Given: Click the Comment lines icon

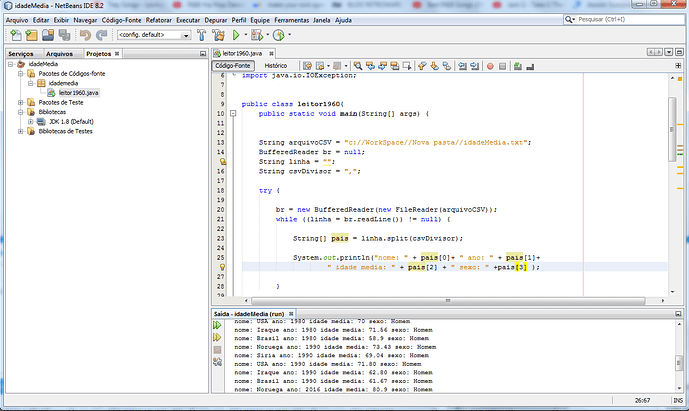Looking at the screenshot, I should pos(518,66).
